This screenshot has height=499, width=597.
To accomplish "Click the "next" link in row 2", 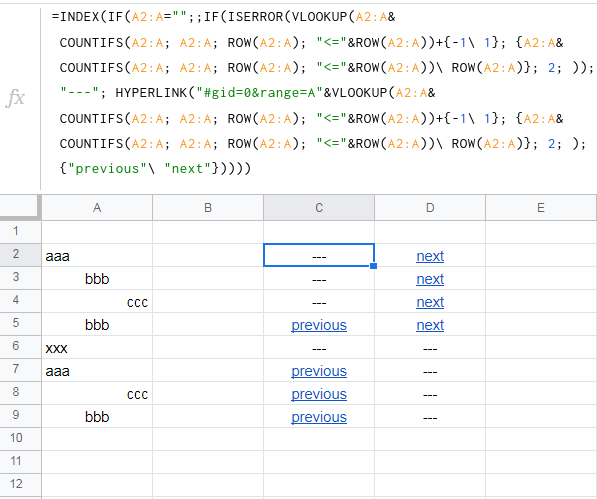I will tap(430, 256).
